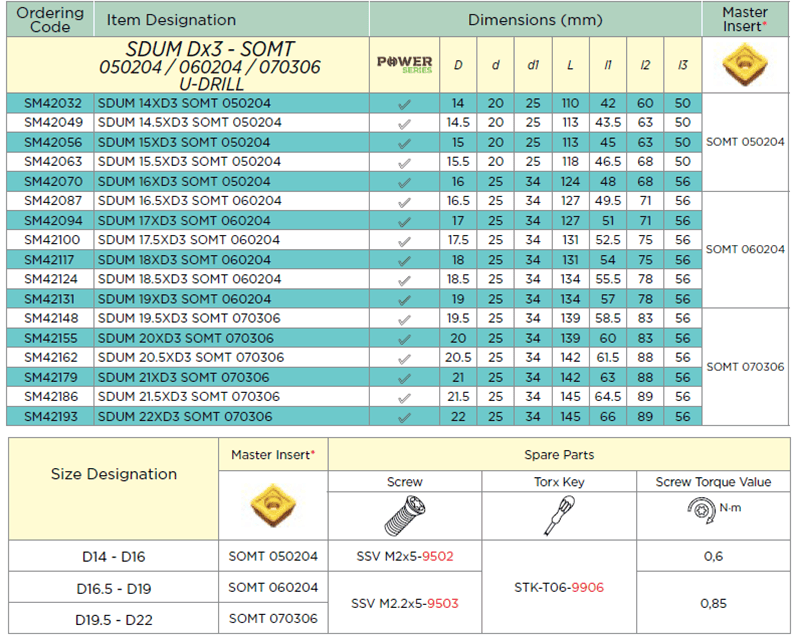Click the D14 - D16 size row
Viewport: 800px width, 638px height.
point(114,556)
